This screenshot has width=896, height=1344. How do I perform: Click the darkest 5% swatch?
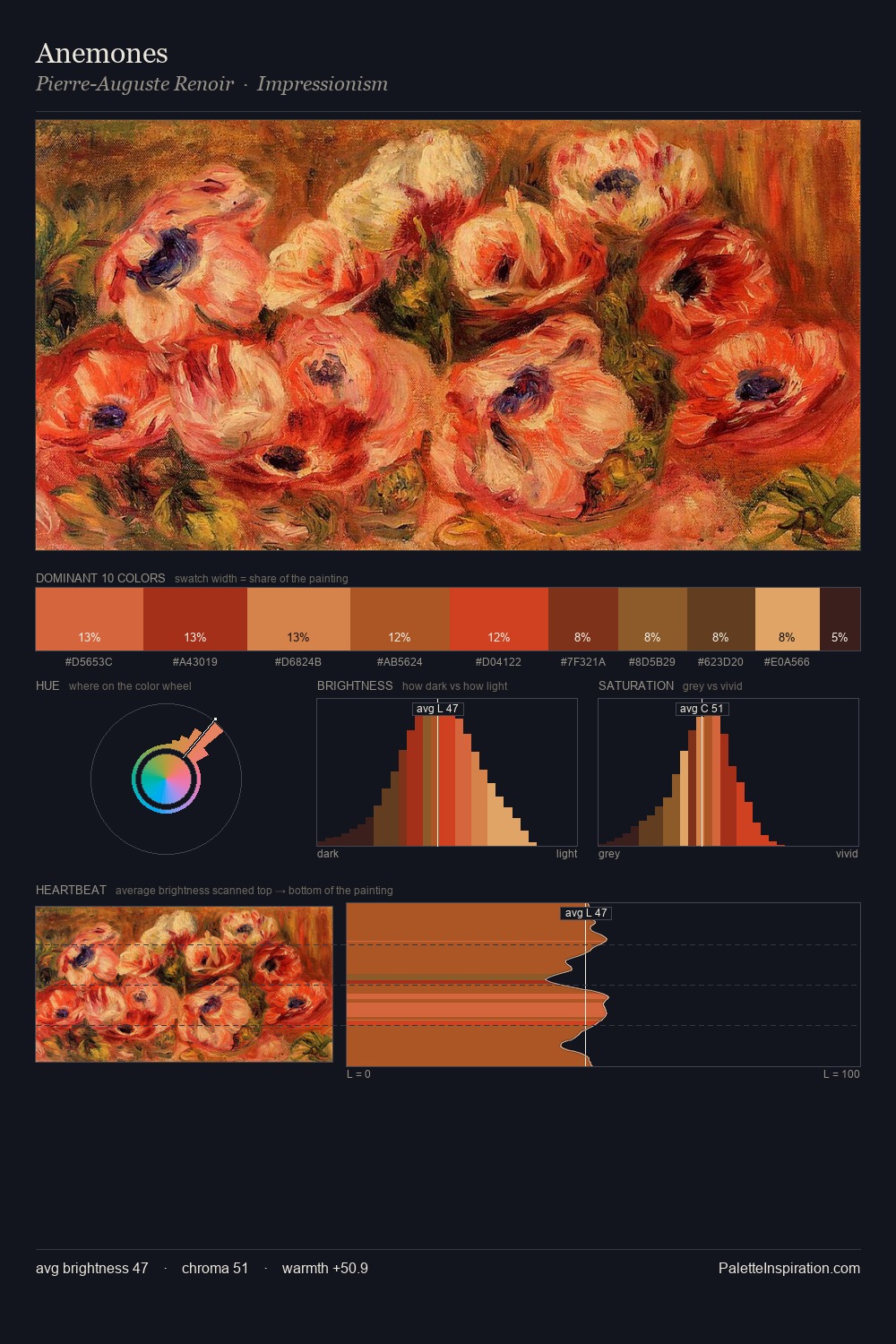coord(840,619)
